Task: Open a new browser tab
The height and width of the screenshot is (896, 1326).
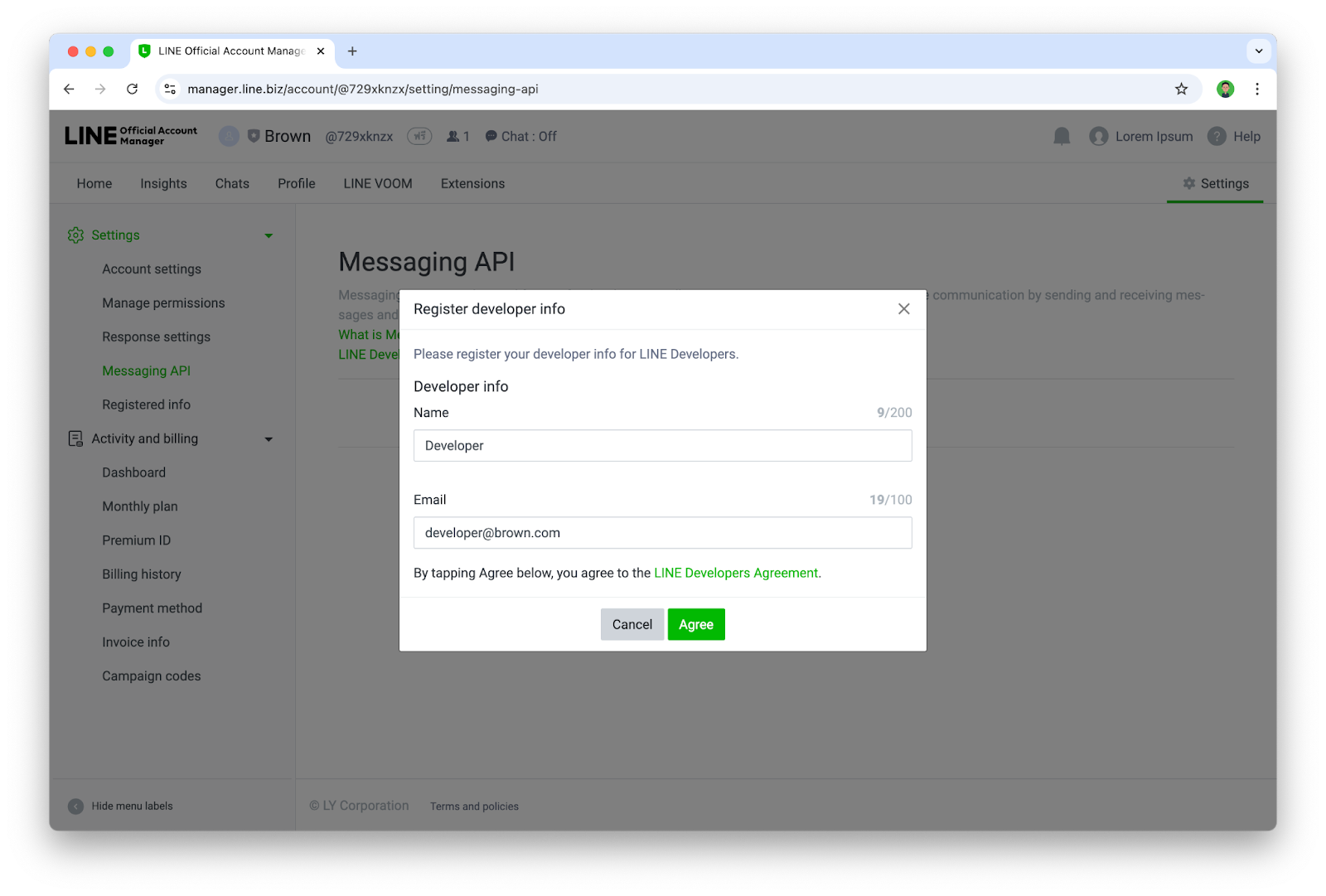Action: point(352,51)
